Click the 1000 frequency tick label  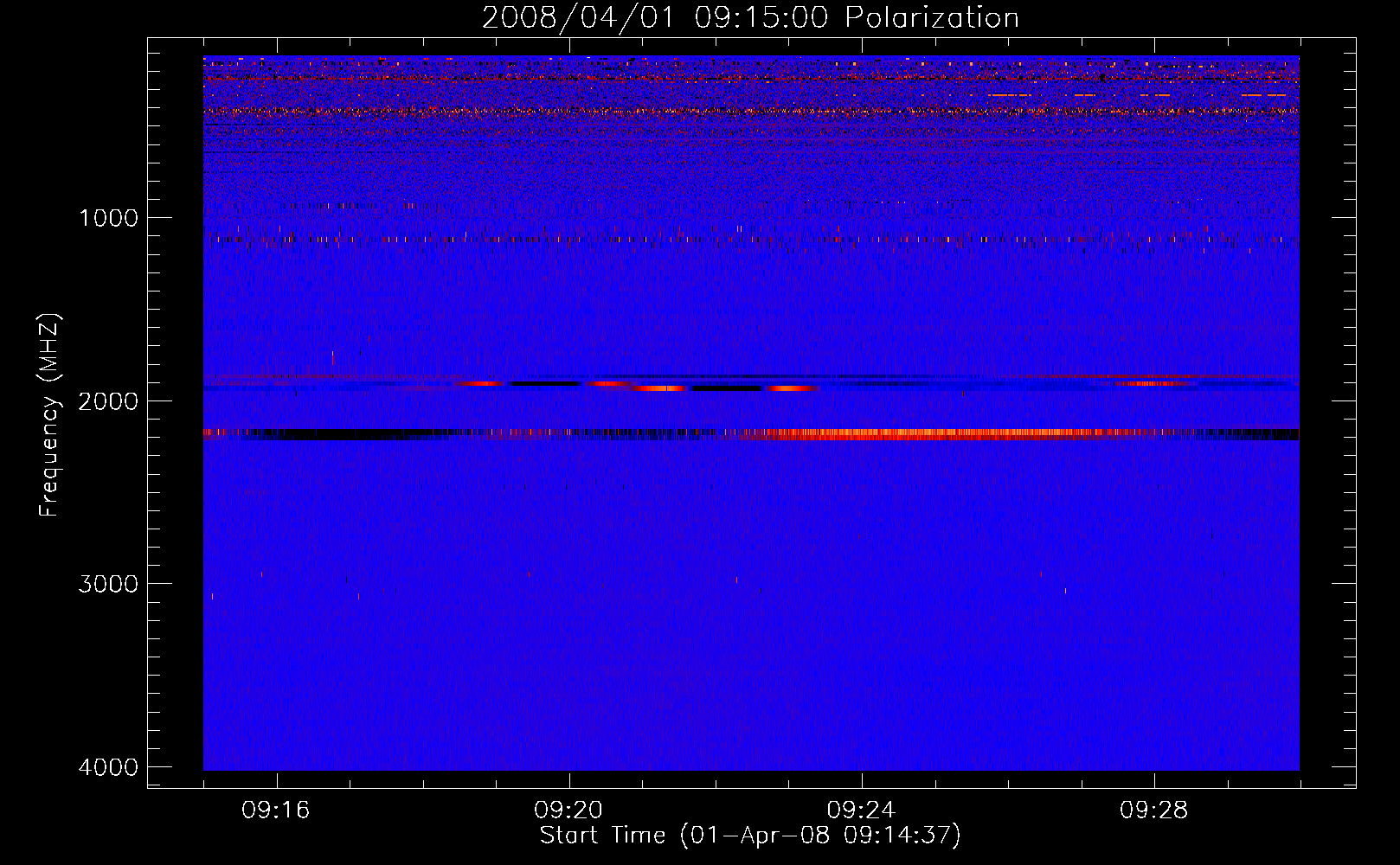pyautogui.click(x=108, y=218)
